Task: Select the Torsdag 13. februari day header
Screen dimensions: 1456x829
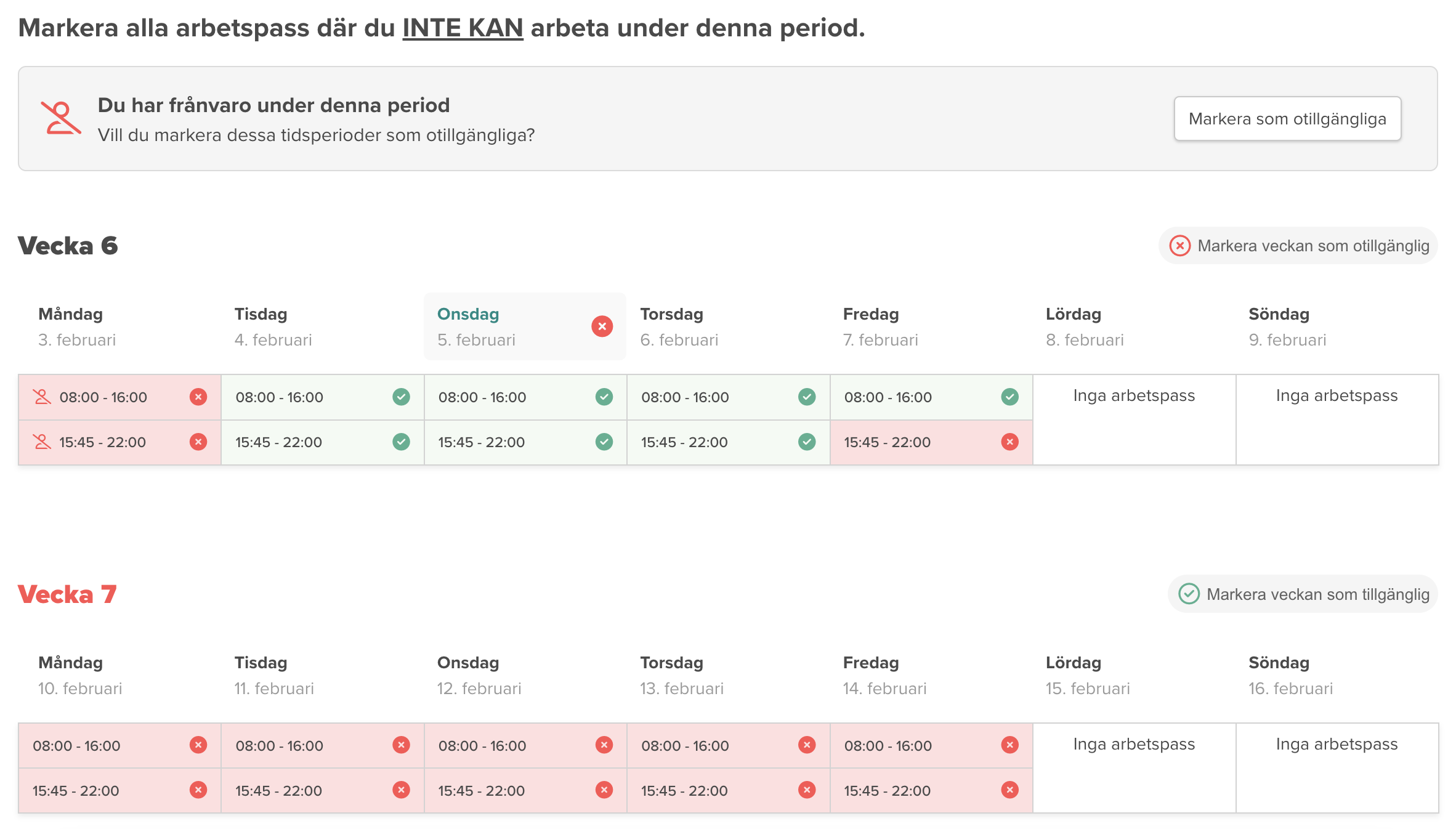Action: pos(682,675)
